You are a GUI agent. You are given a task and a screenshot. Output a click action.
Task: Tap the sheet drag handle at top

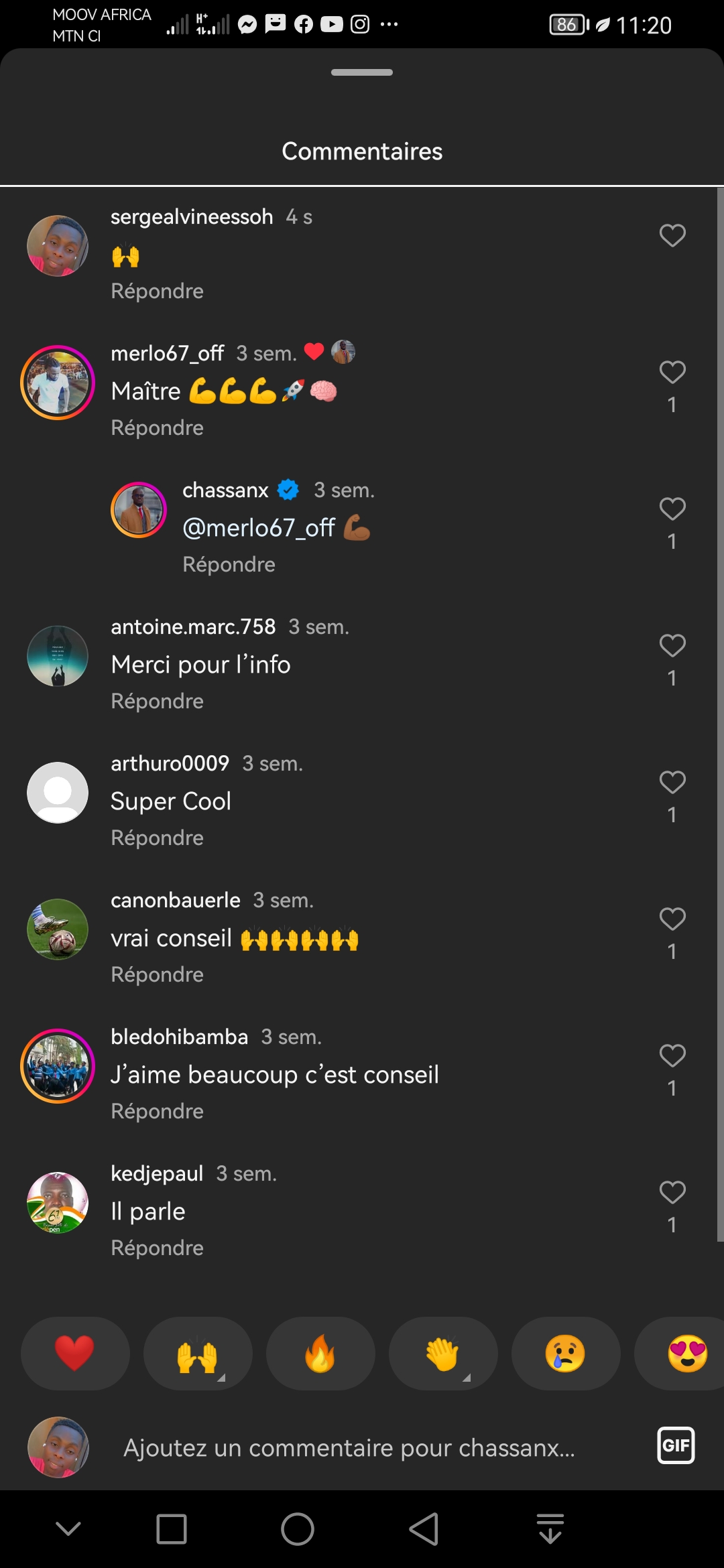tap(362, 72)
